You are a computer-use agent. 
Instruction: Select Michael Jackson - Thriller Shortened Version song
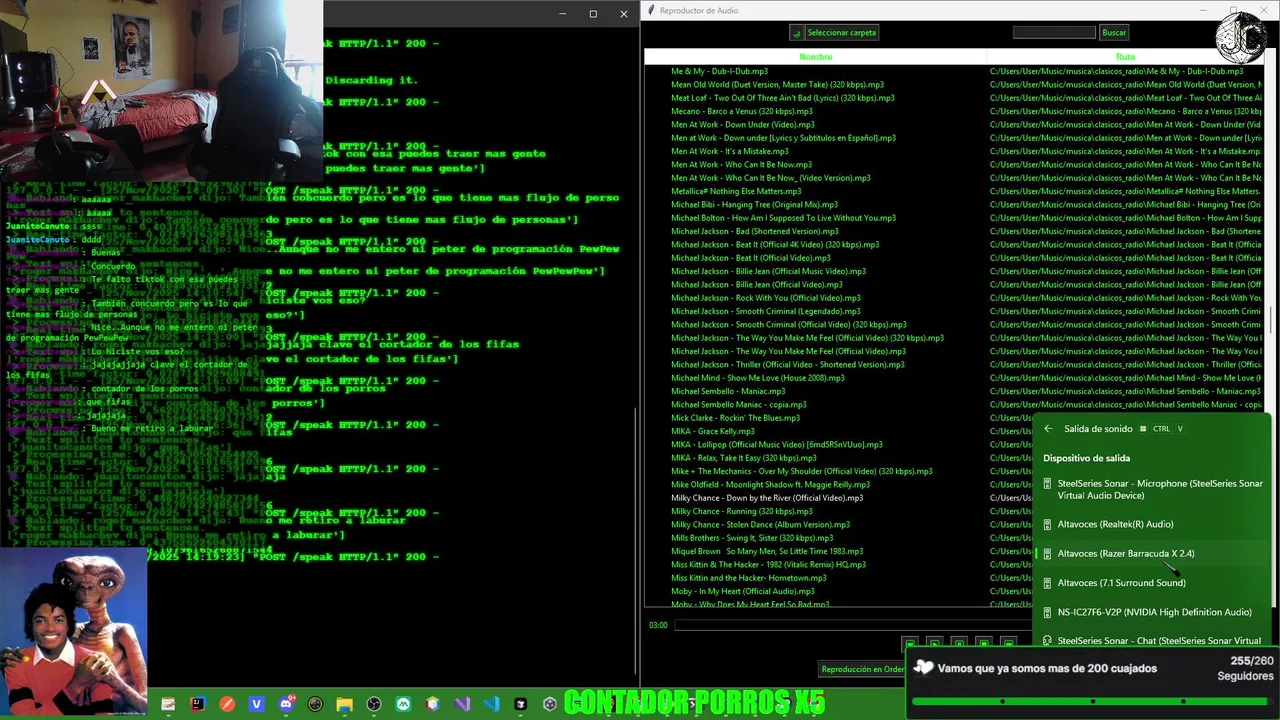787,364
